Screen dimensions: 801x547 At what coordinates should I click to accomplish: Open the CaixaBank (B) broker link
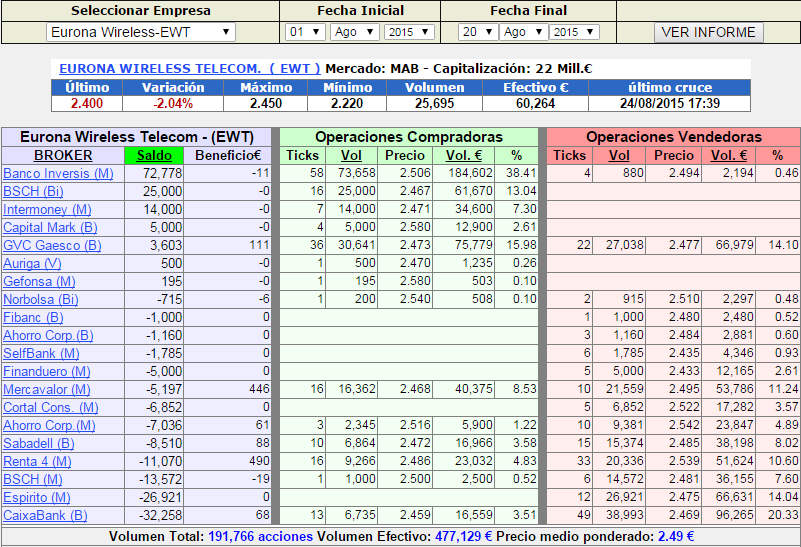[45, 515]
